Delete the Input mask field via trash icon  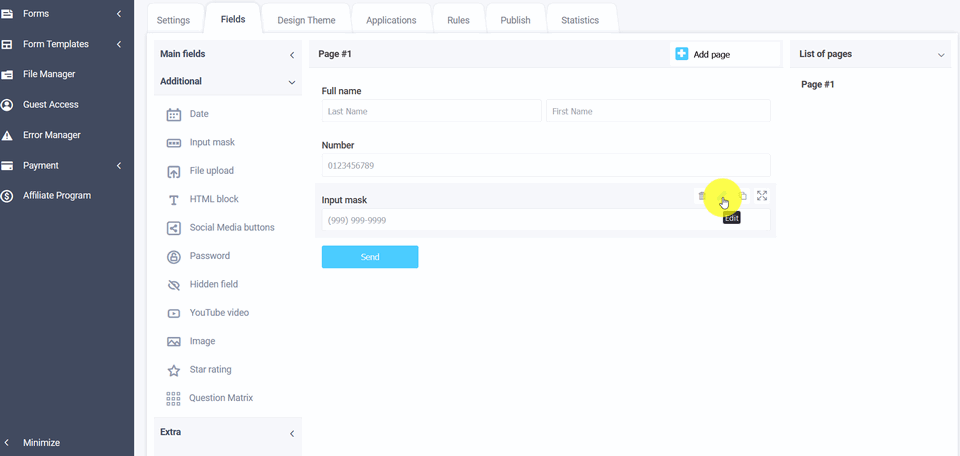click(x=702, y=196)
